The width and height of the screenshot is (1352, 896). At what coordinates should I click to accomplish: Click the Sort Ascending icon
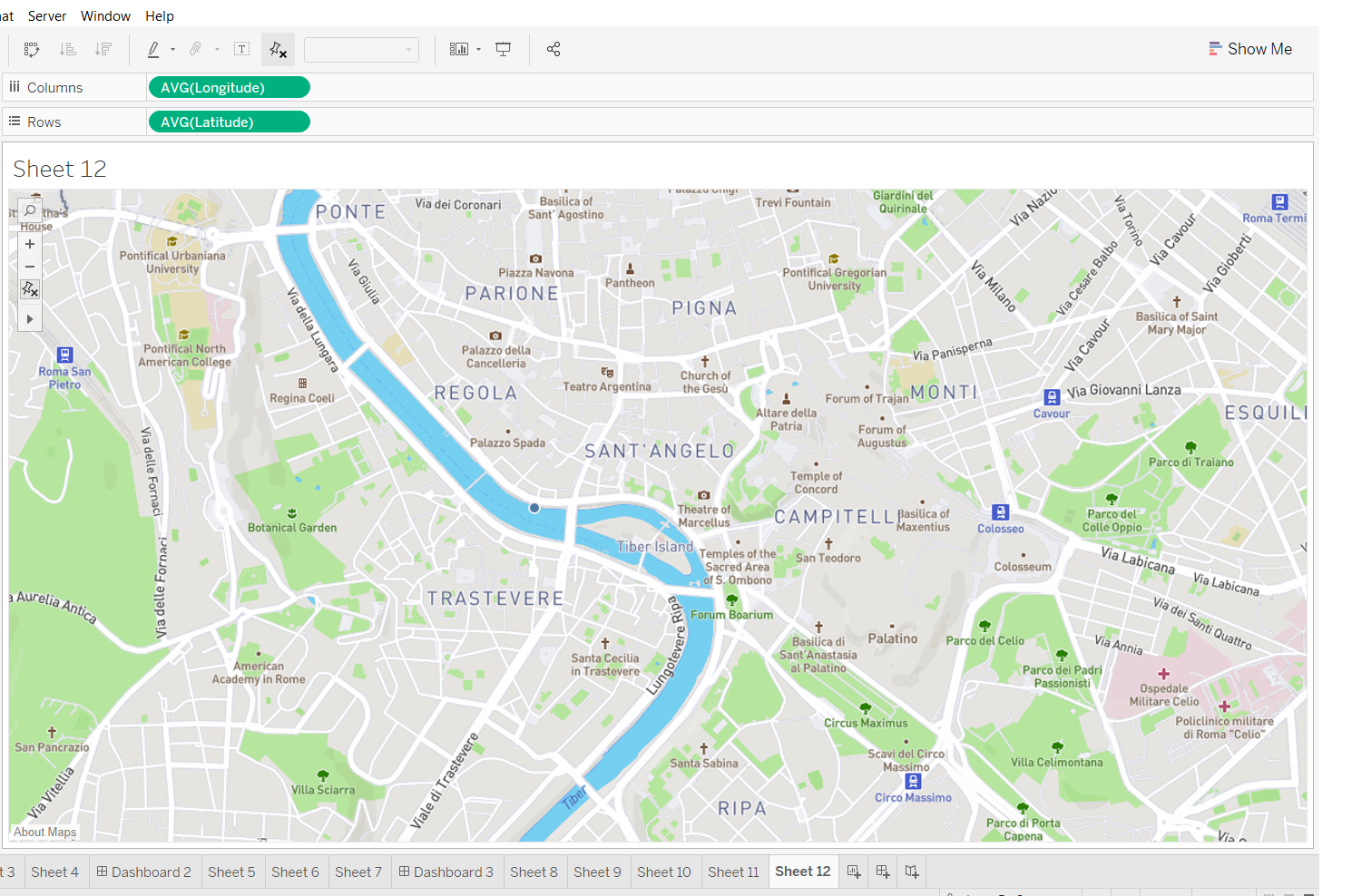tap(68, 49)
